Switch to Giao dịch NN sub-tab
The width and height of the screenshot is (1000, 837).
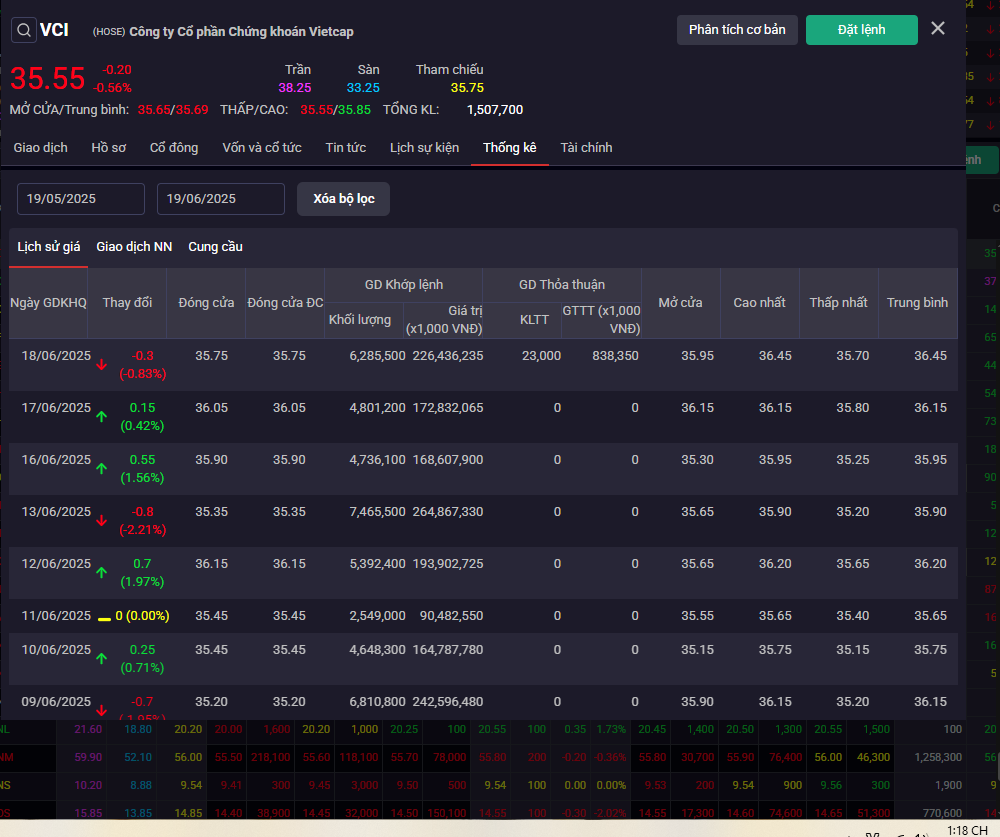(134, 247)
